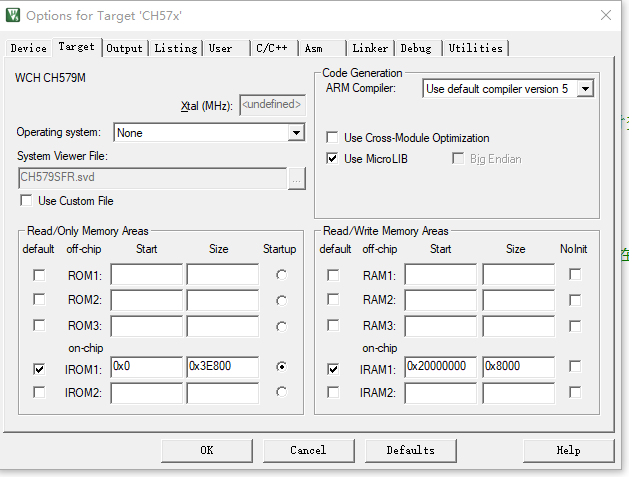Screen dimensions: 629x477
Task: Switch to the User tab
Action: (226, 48)
